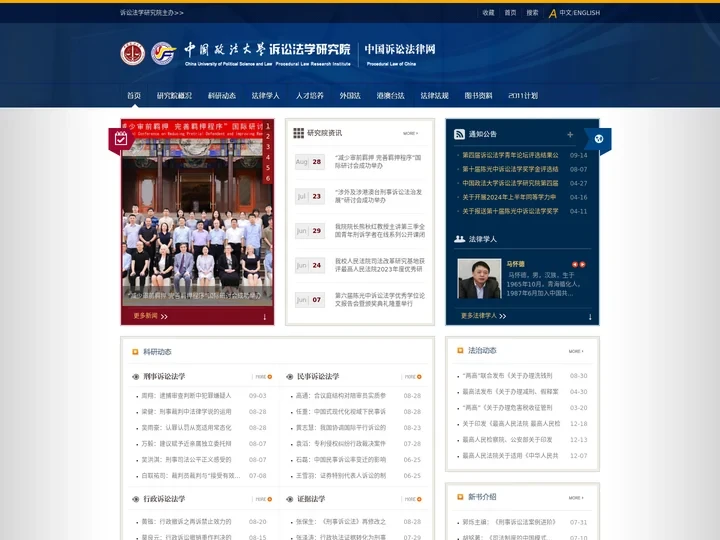Open the 研究院概况 navigation item

pyautogui.click(x=174, y=96)
